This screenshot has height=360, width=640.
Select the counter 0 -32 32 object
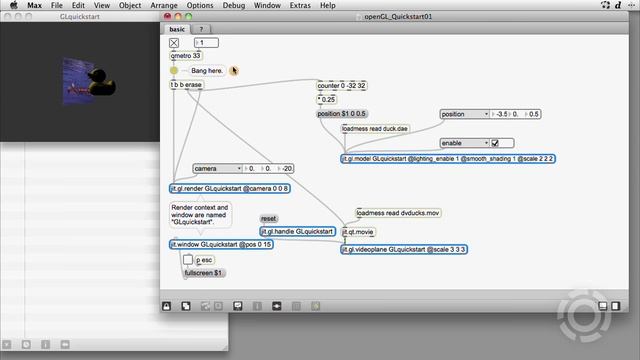tap(341, 86)
